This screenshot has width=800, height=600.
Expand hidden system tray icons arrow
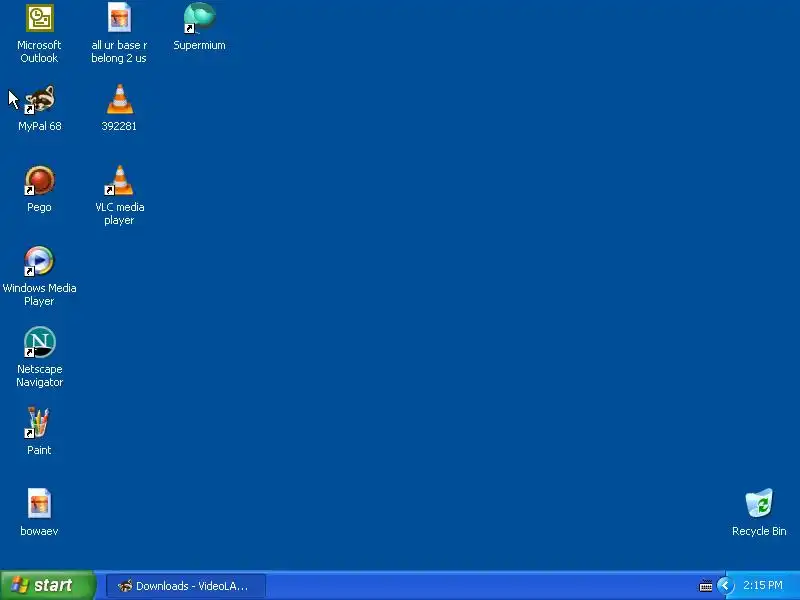725,586
